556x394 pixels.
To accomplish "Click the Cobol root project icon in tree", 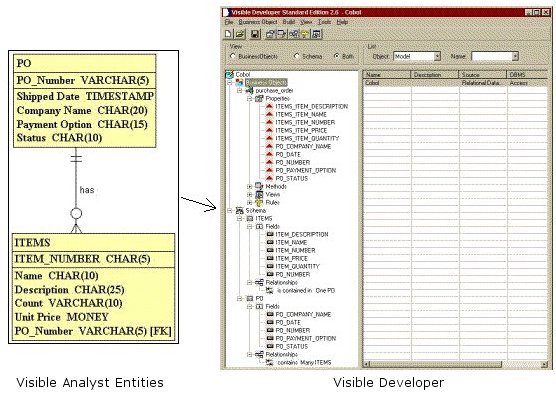I will click(x=229, y=74).
